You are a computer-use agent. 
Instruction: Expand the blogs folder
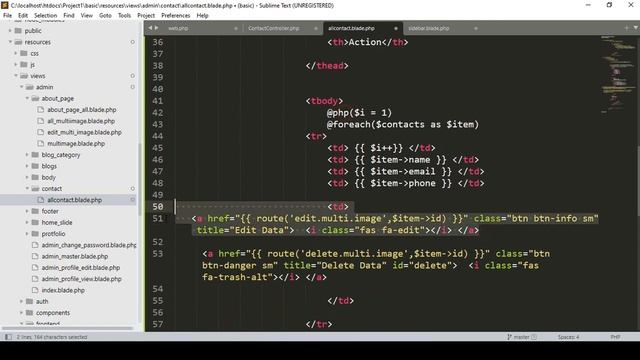pyautogui.click(x=27, y=166)
